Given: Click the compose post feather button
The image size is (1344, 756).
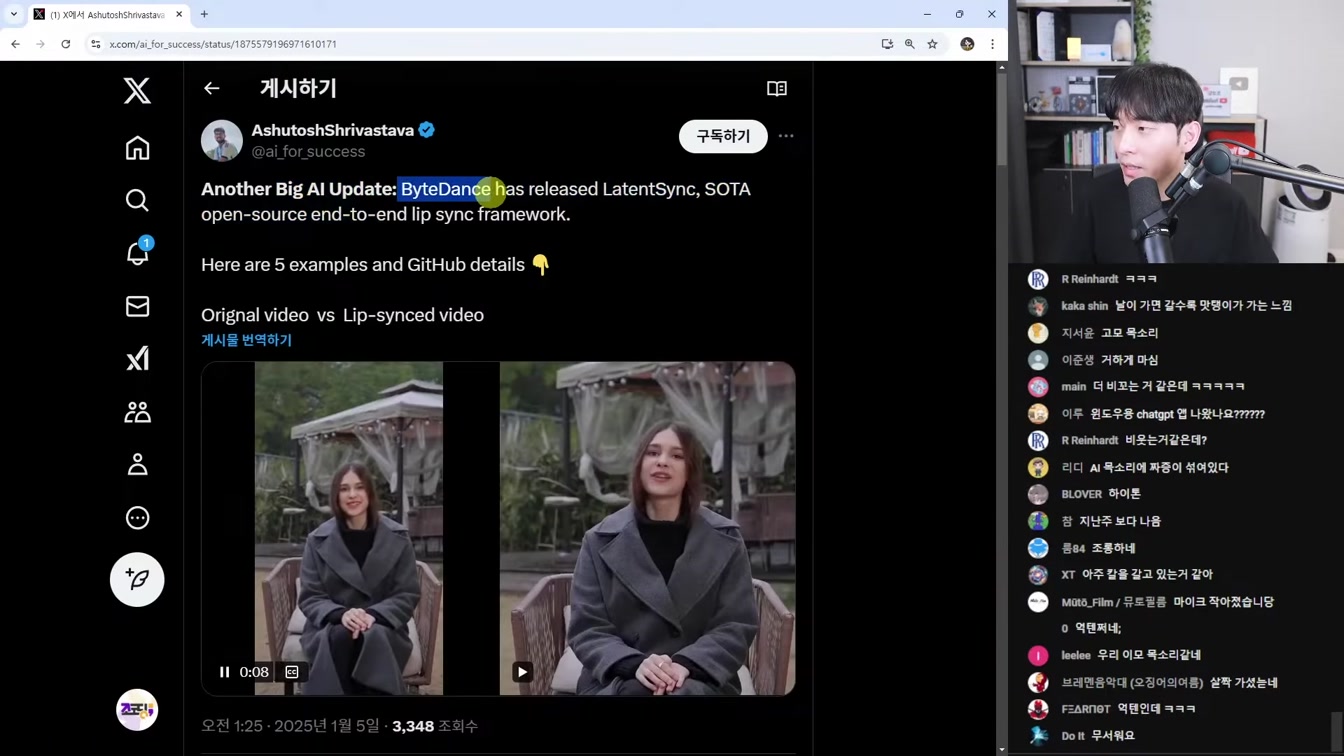Looking at the screenshot, I should click(137, 580).
